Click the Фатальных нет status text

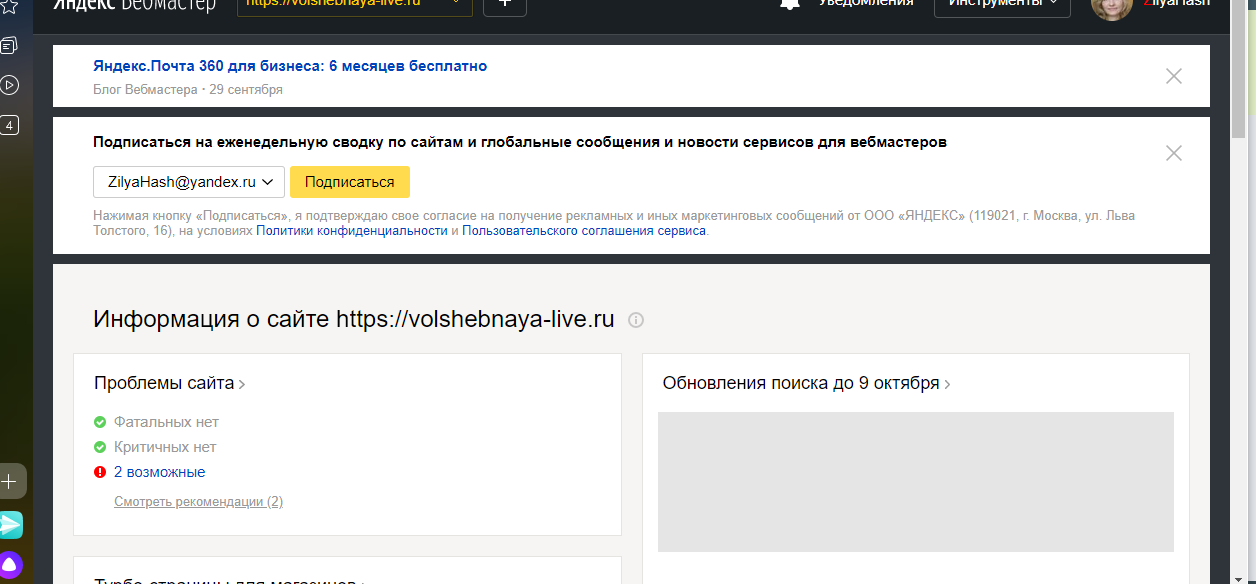tap(166, 422)
